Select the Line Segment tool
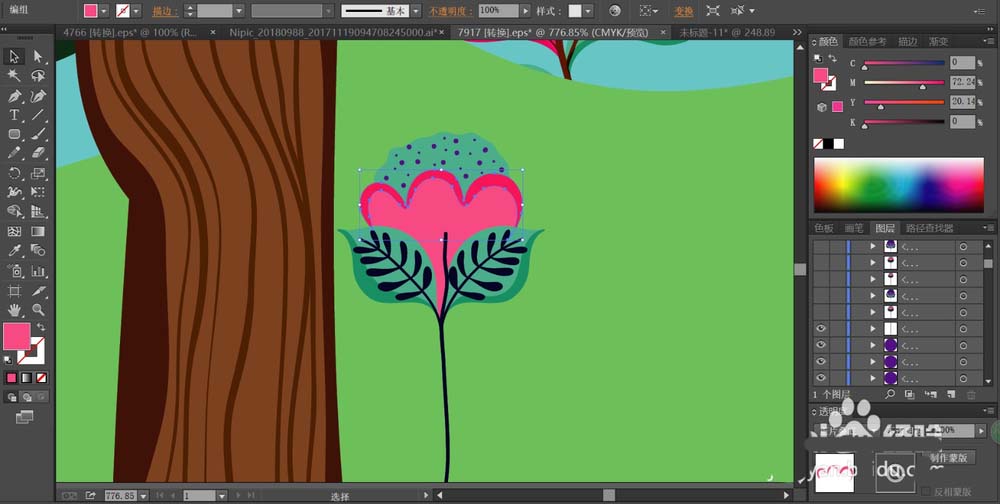 click(x=38, y=115)
